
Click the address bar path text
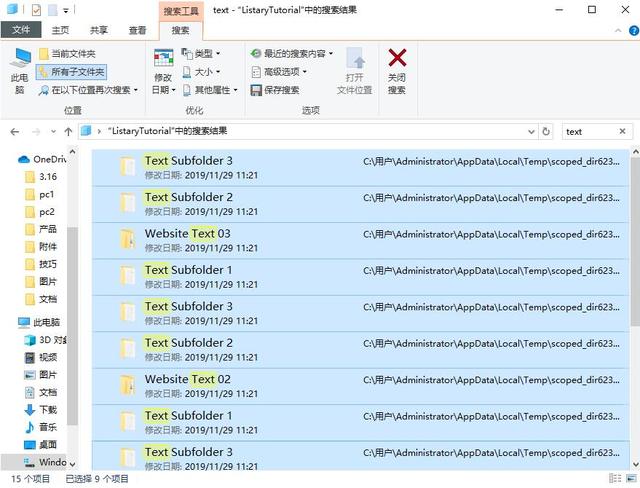[167, 131]
